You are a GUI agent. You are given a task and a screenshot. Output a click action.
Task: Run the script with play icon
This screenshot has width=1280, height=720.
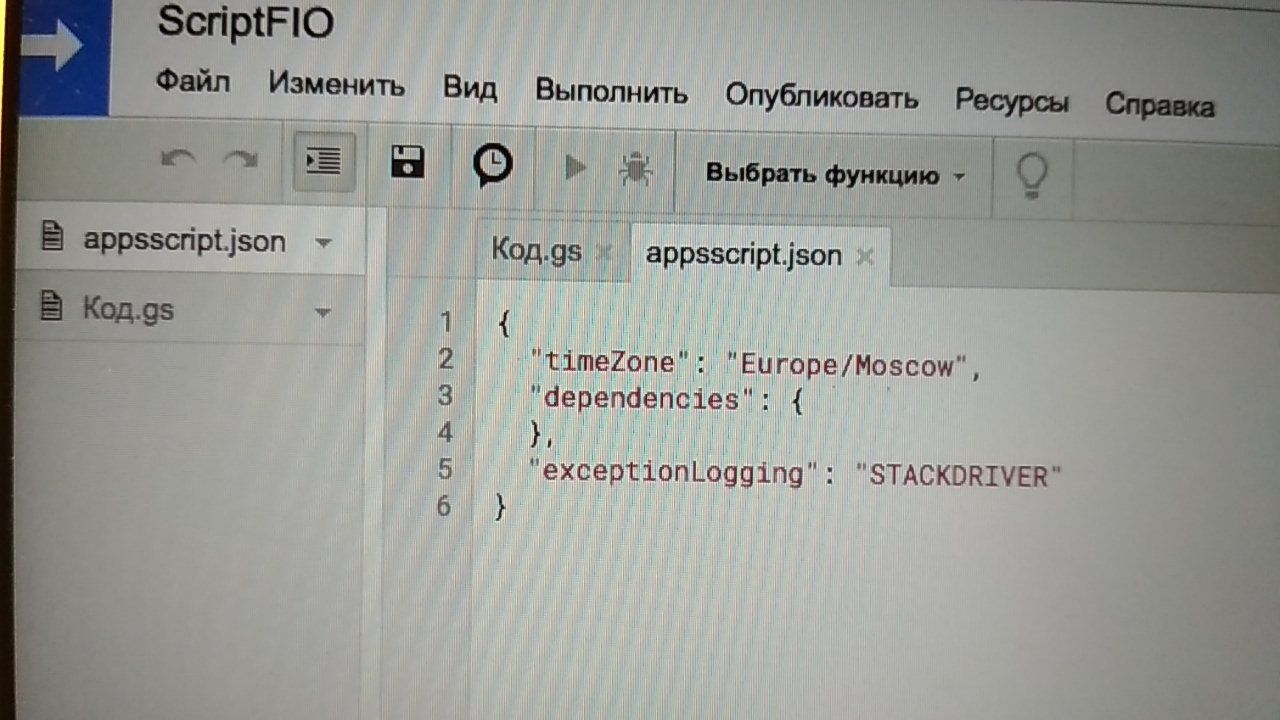pos(575,167)
